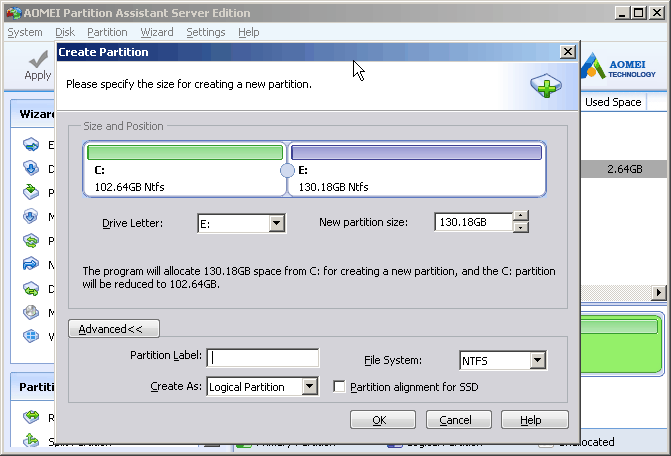The width and height of the screenshot is (671, 456).
Task: Click the eighth wizard disc icon in sidebar
Action: tap(31, 312)
